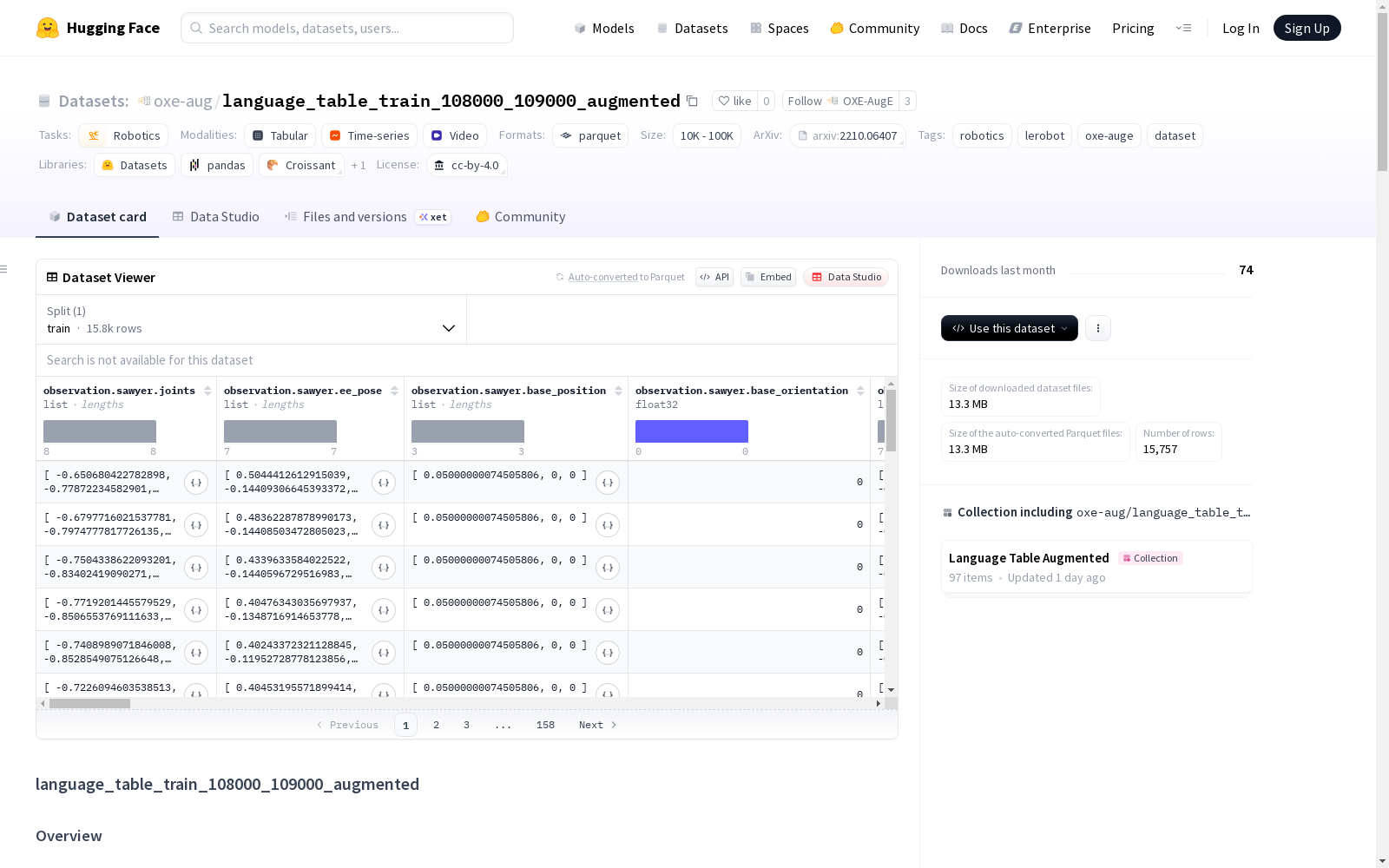Open Docs in the top navigation

964,28
